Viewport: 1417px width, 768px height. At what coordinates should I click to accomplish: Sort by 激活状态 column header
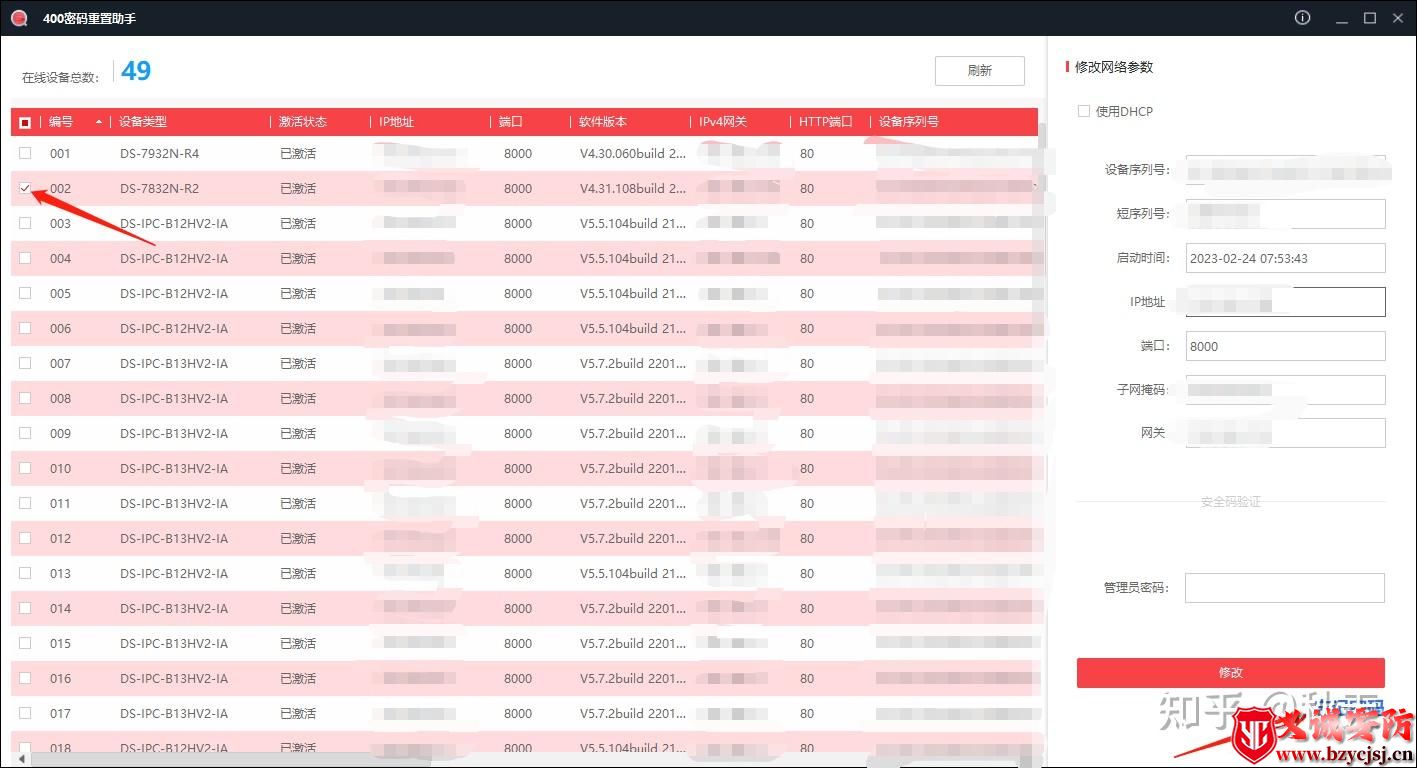(302, 122)
